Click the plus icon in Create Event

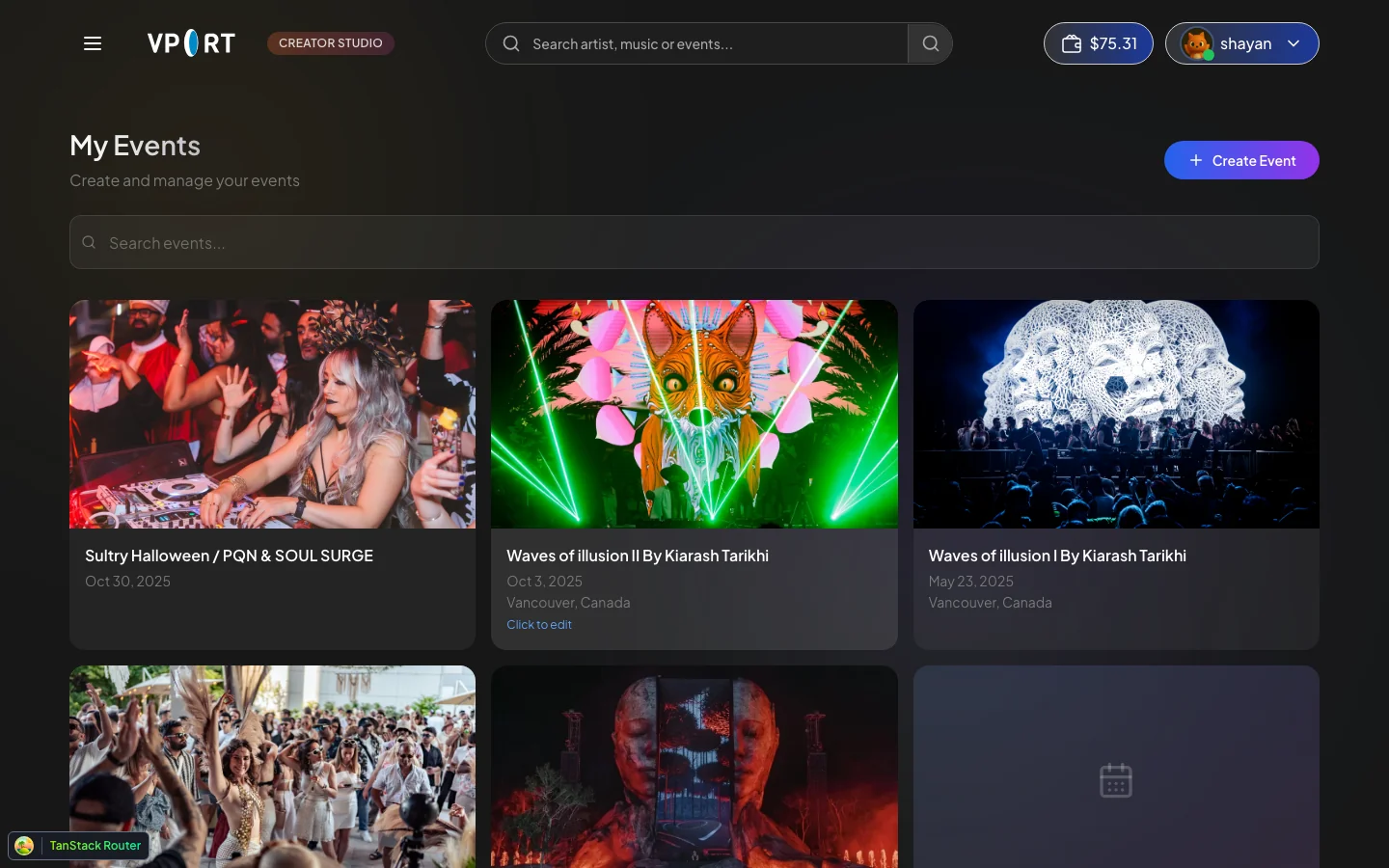click(x=1196, y=160)
